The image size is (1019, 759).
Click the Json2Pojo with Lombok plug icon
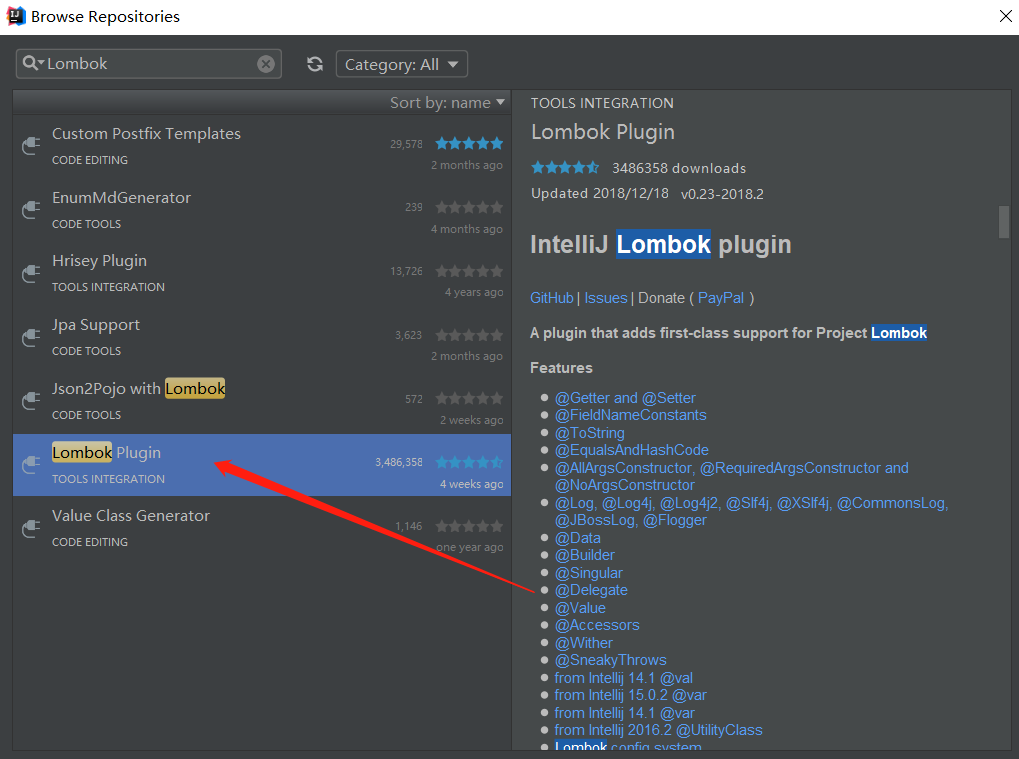tap(31, 400)
